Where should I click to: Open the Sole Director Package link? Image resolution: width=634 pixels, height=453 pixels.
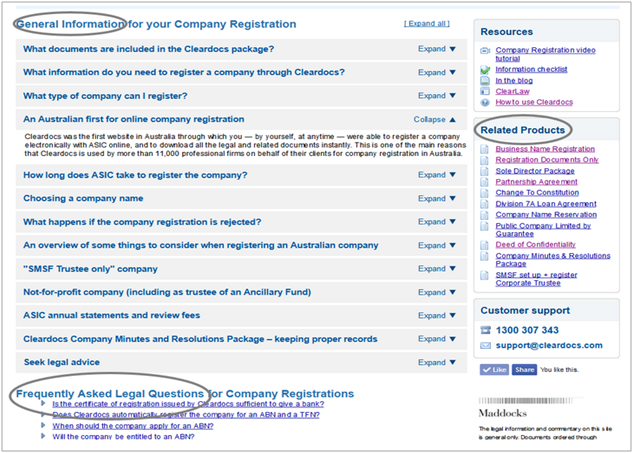pyautogui.click(x=535, y=171)
